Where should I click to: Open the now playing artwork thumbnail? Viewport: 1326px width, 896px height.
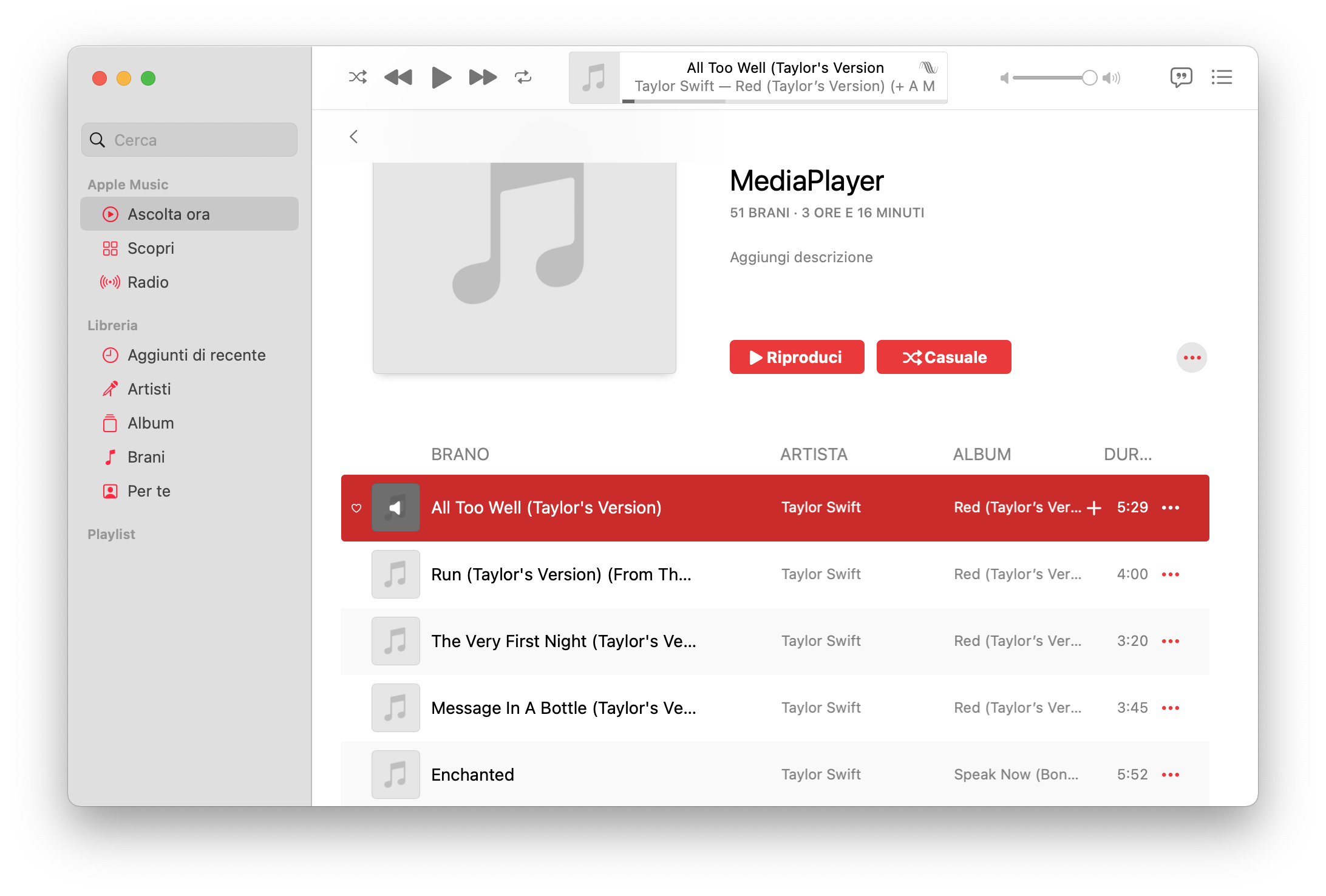point(594,78)
